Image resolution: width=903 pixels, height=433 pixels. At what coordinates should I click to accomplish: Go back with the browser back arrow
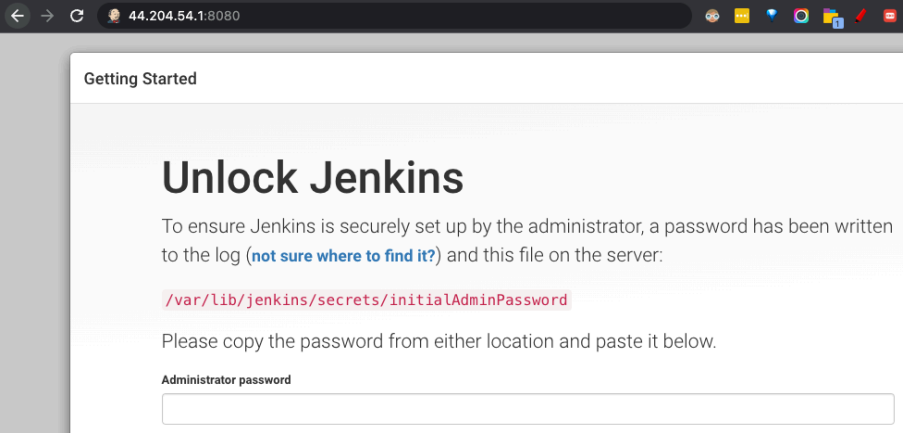pyautogui.click(x=18, y=16)
